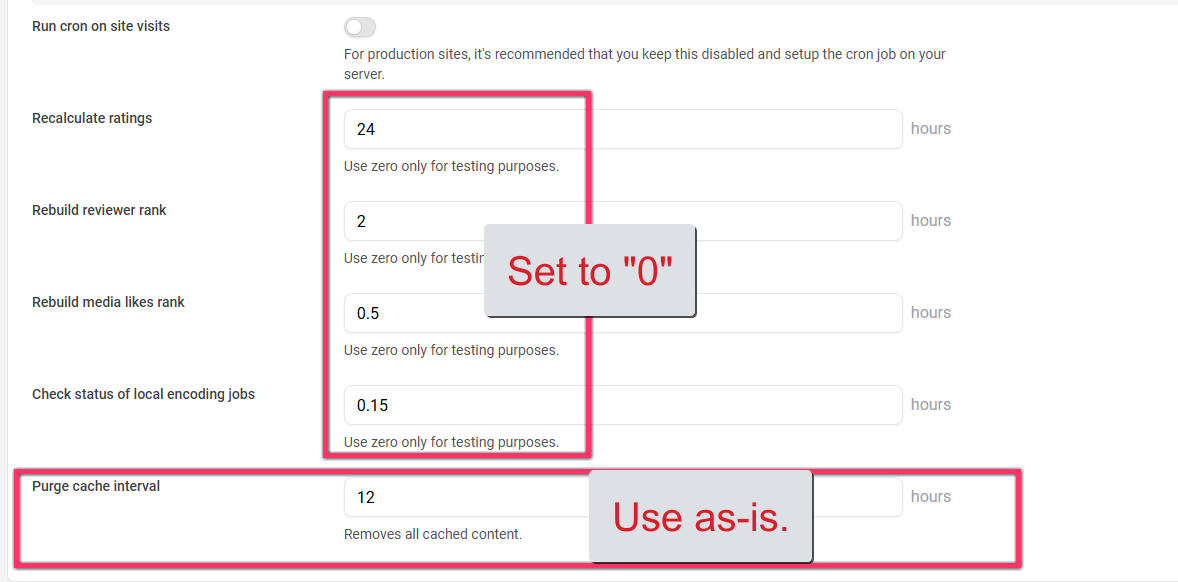The width and height of the screenshot is (1178, 582).
Task: Click the Recalculate ratings hours input field
Action: click(x=623, y=129)
